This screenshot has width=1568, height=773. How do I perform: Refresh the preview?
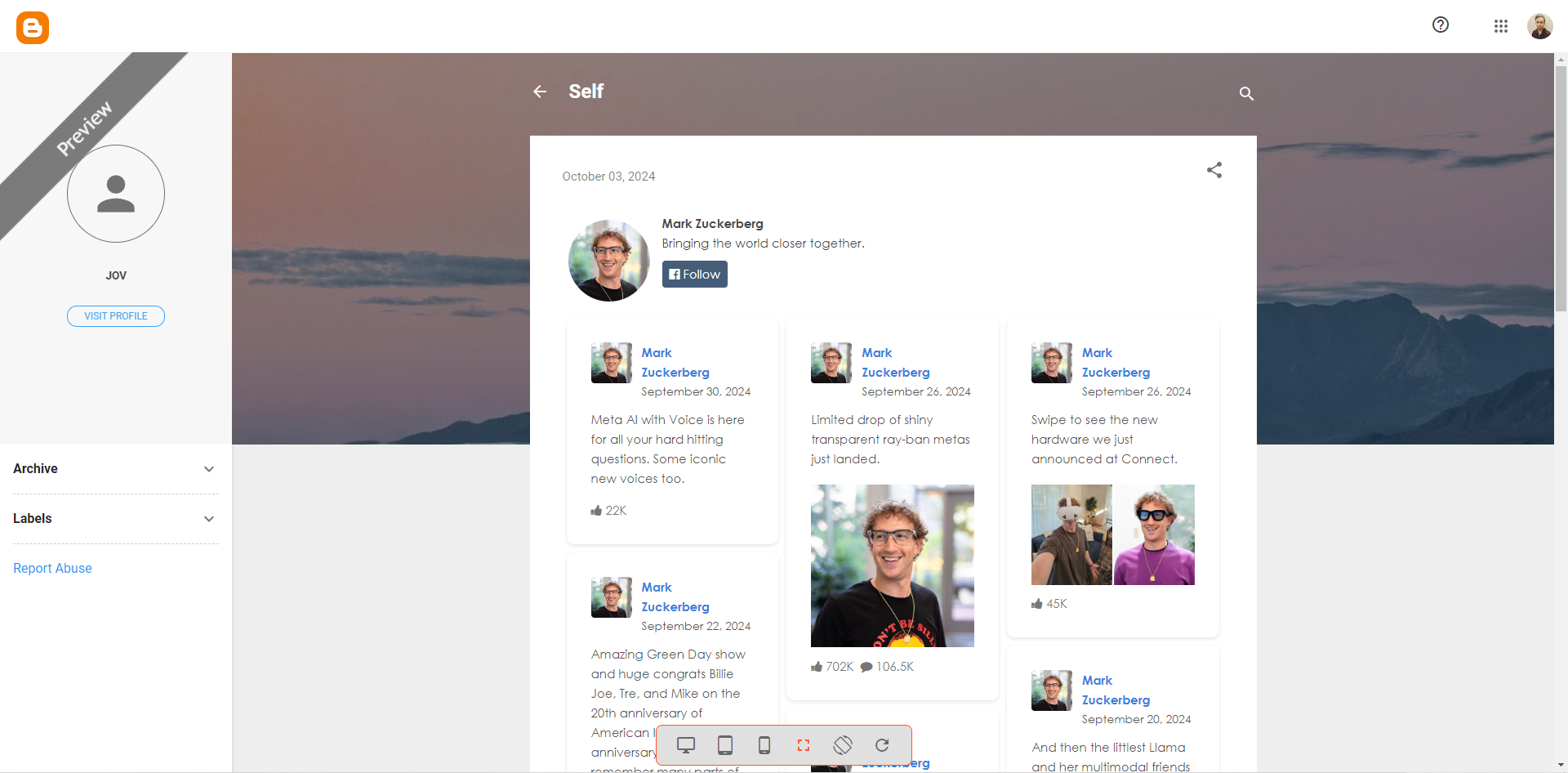tap(882, 745)
